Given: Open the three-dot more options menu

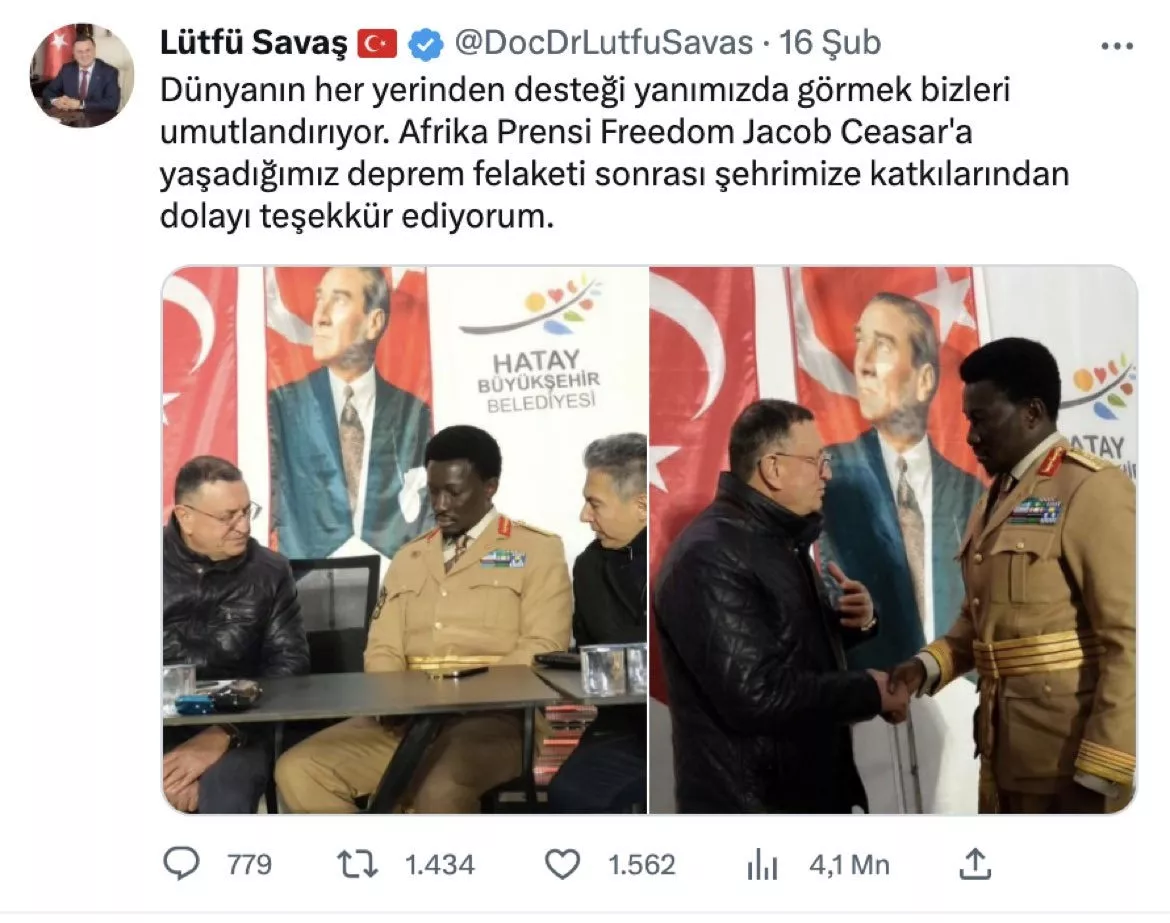Looking at the screenshot, I should pyautogui.click(x=1117, y=46).
